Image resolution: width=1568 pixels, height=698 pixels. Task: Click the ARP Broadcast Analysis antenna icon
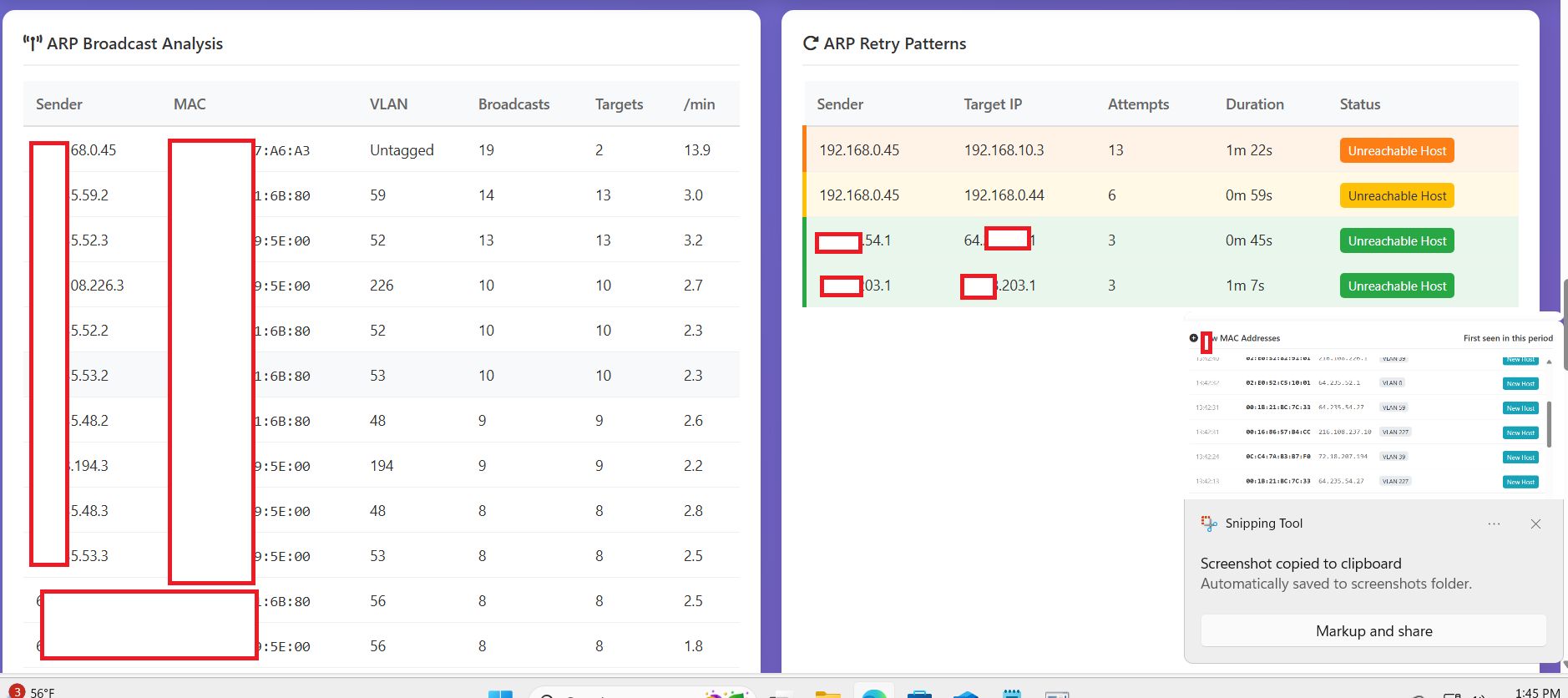32,43
